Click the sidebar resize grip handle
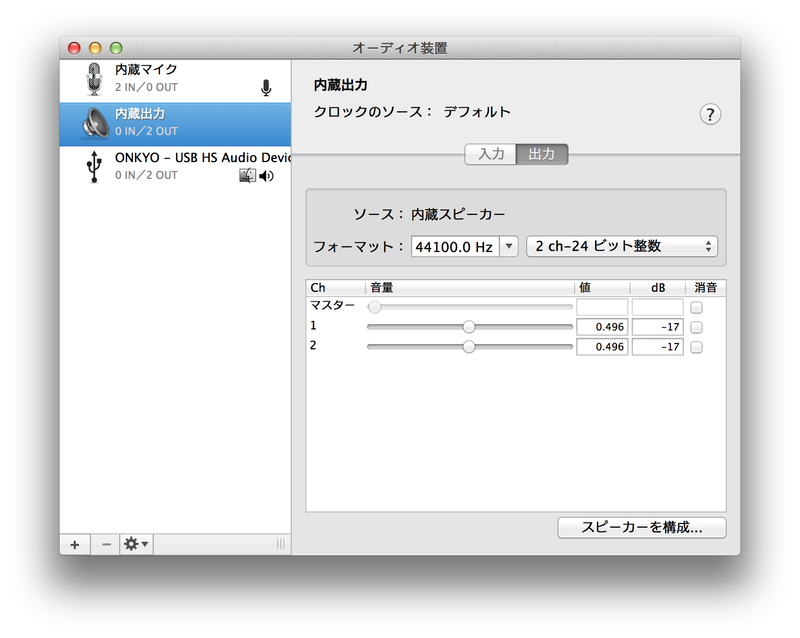Viewport: 800px width, 638px height. point(281,544)
